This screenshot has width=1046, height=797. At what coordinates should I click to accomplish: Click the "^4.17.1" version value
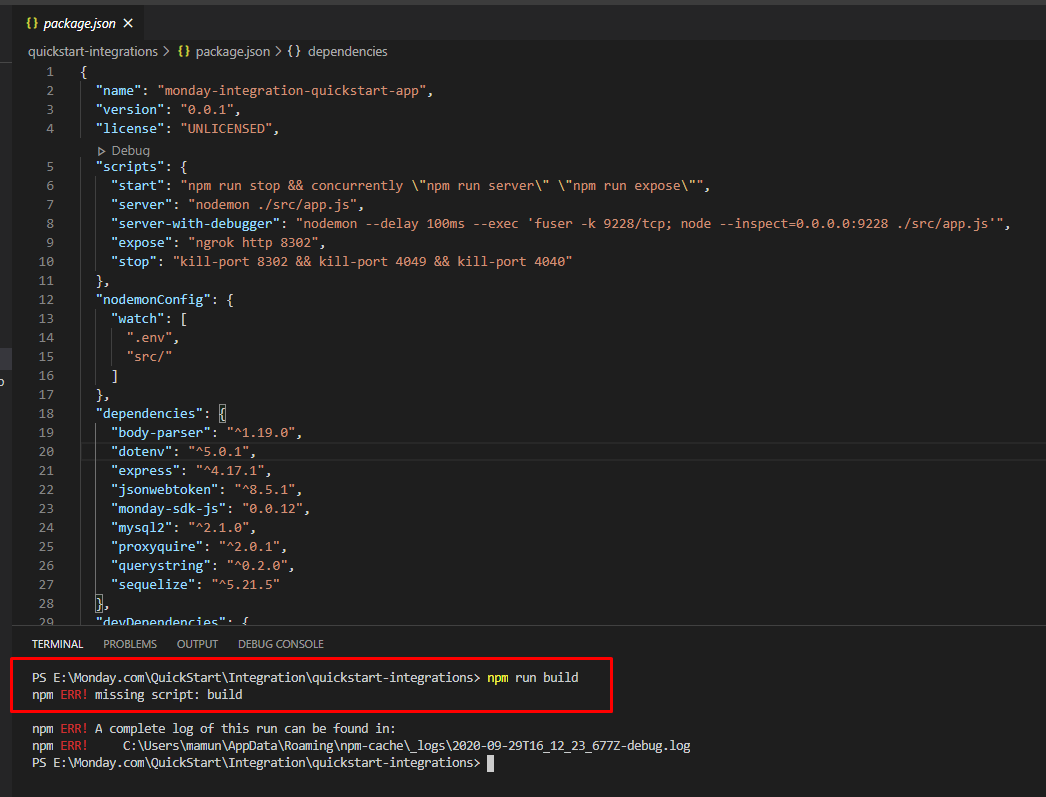pyautogui.click(x=230, y=471)
